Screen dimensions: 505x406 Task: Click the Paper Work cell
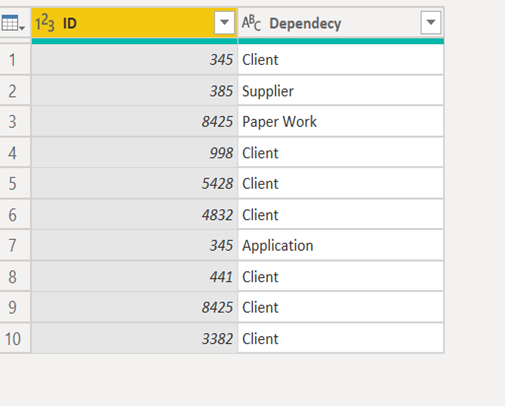coord(341,122)
